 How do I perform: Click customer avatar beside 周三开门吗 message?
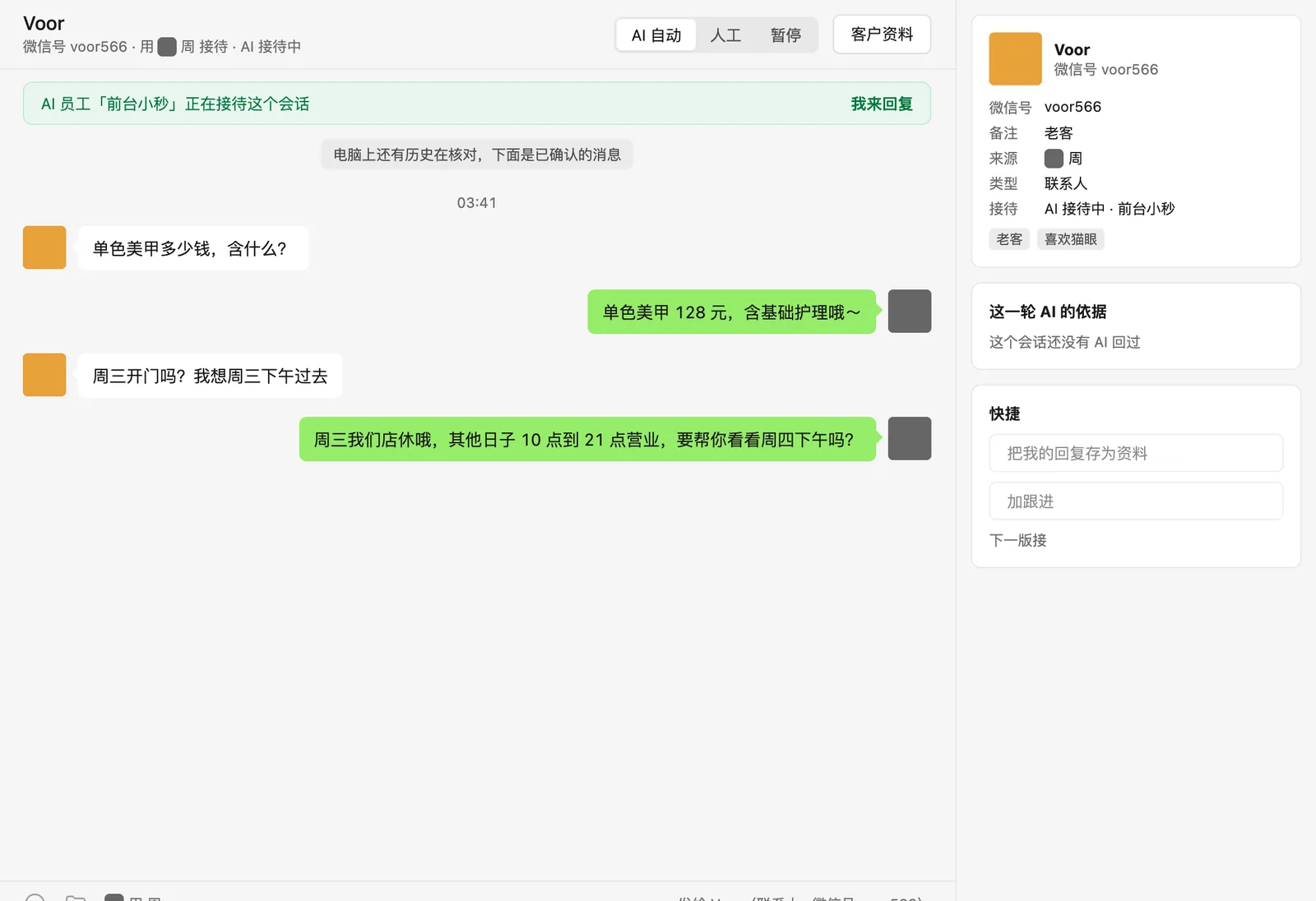[44, 375]
